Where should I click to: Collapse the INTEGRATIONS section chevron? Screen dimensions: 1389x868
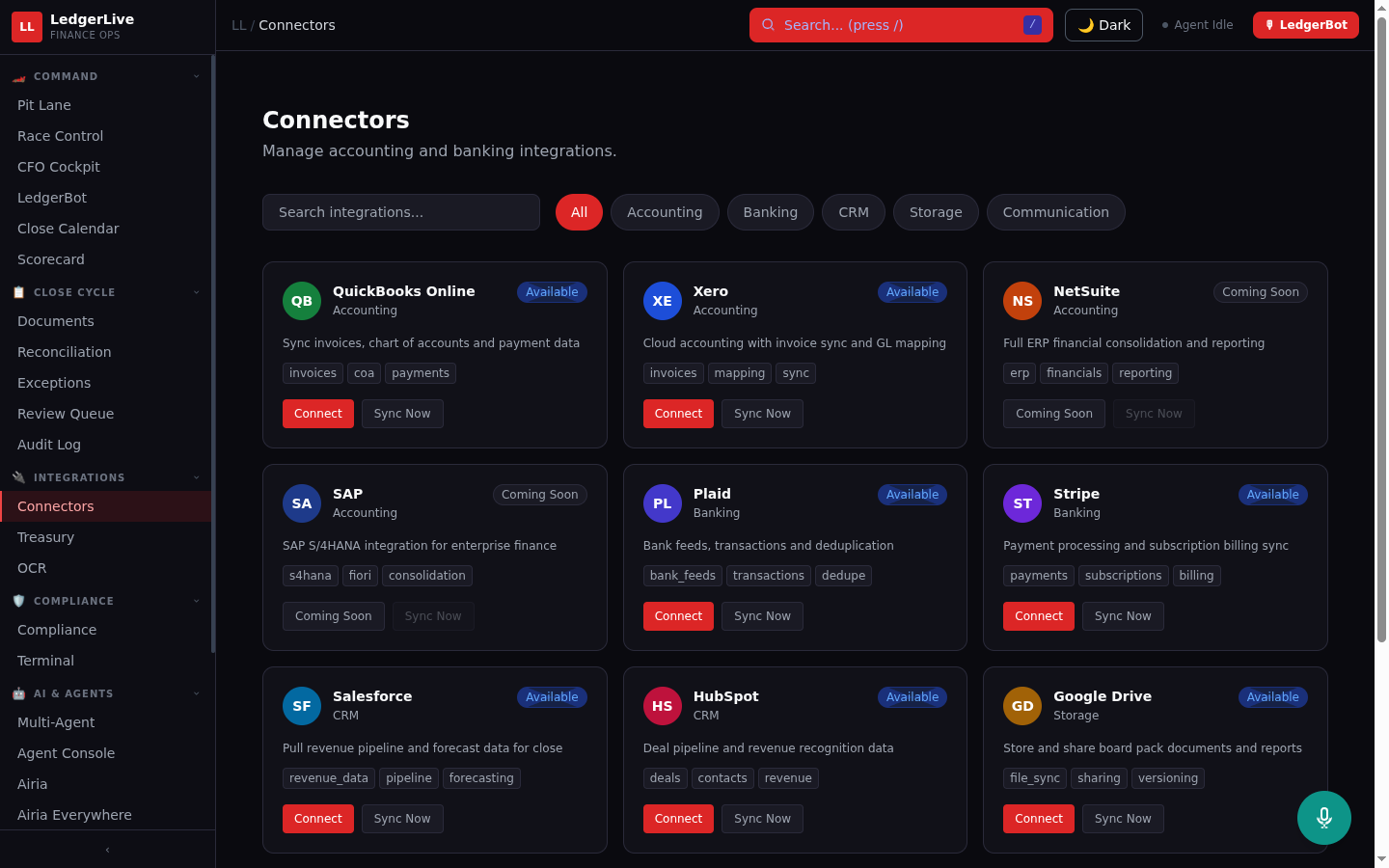tap(197, 477)
